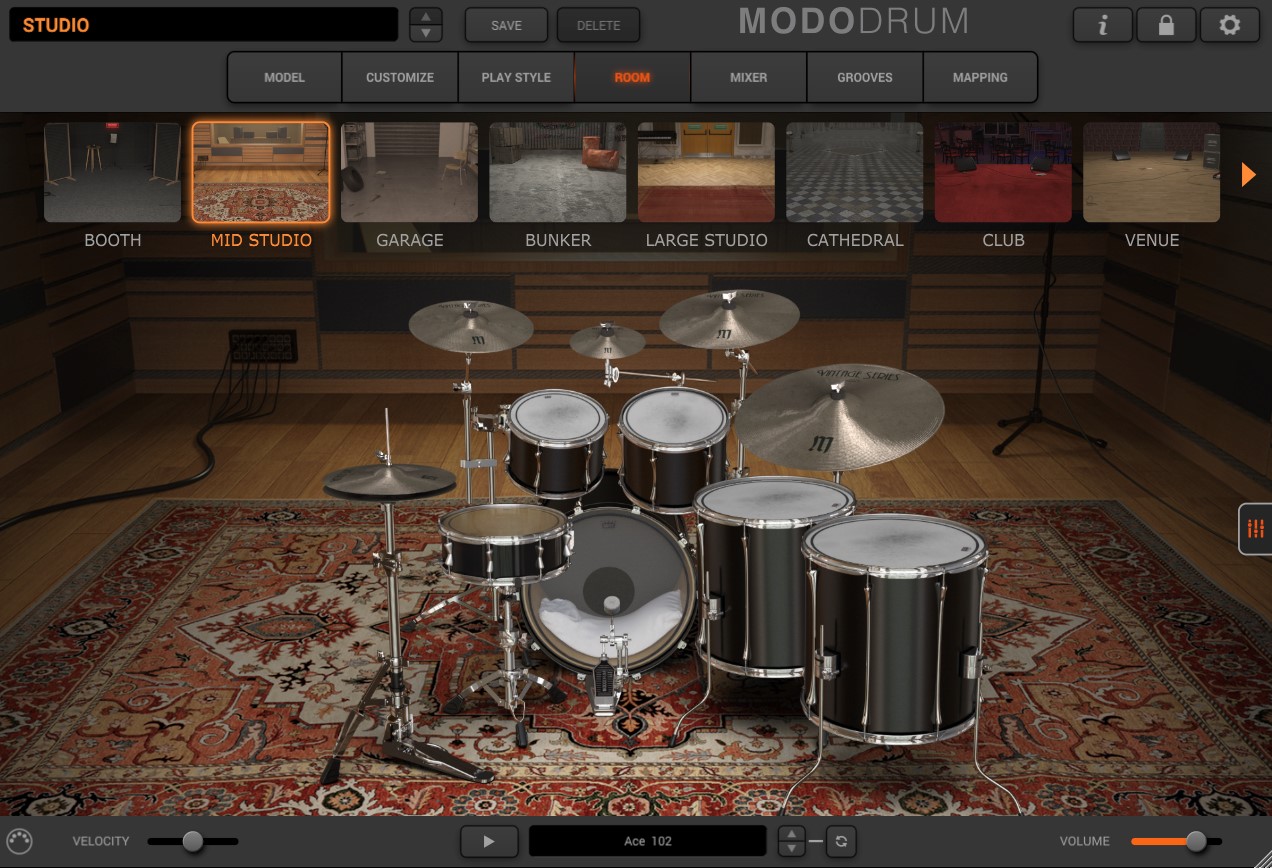
Task: Open the side mixer faders panel
Action: pos(1255,529)
